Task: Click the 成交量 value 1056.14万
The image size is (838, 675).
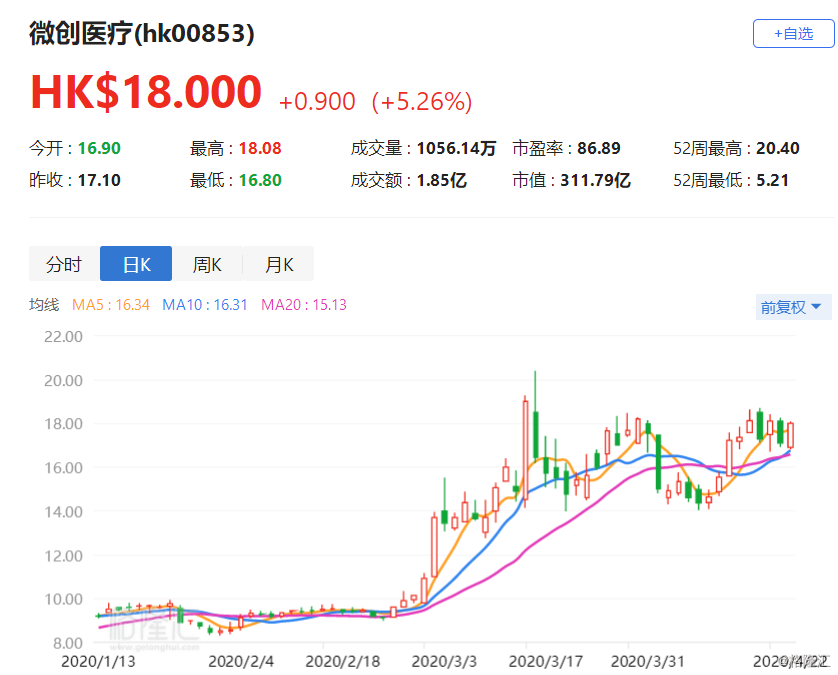Action: point(456,148)
